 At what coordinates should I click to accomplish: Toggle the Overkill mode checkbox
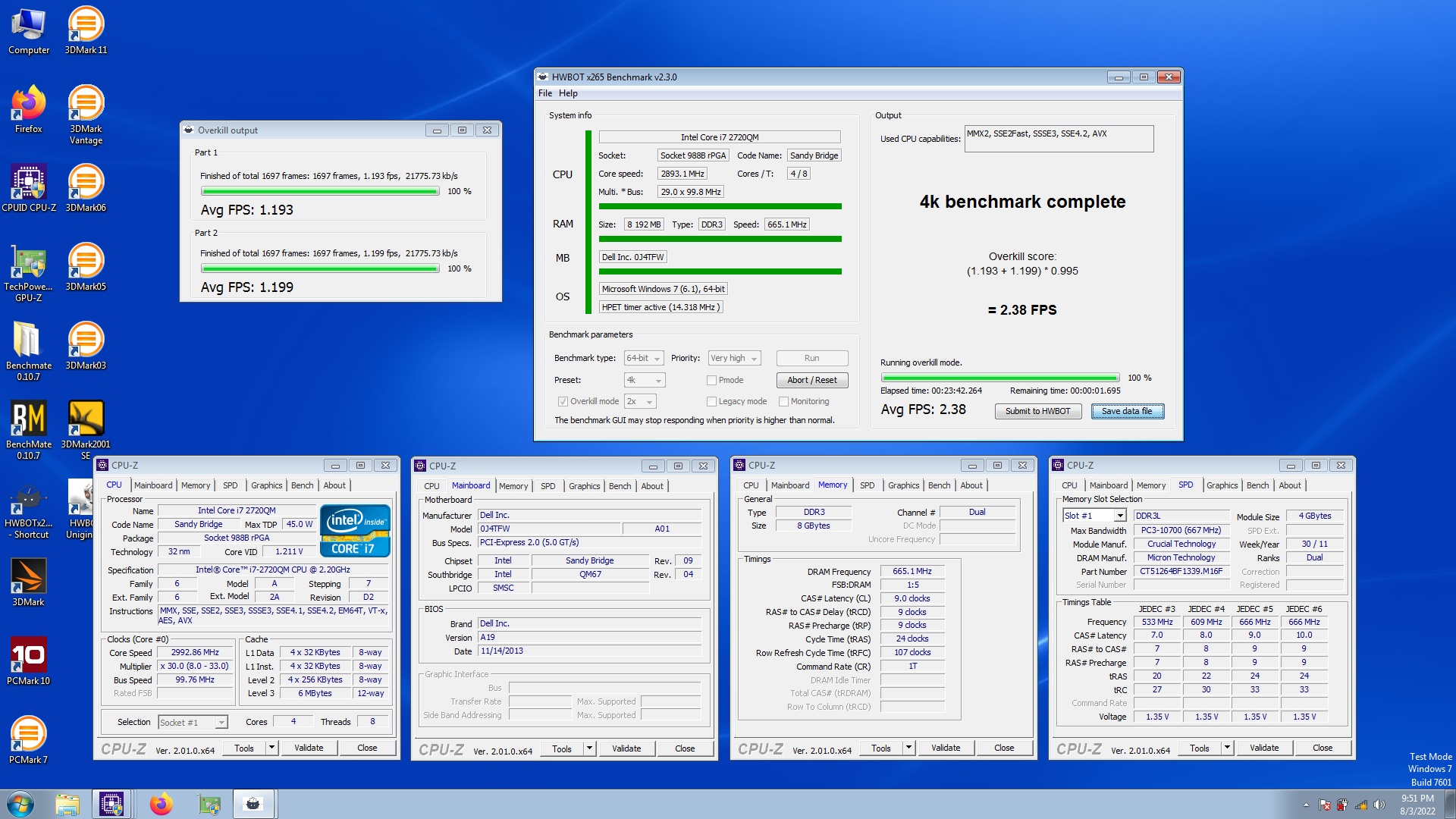click(x=563, y=401)
